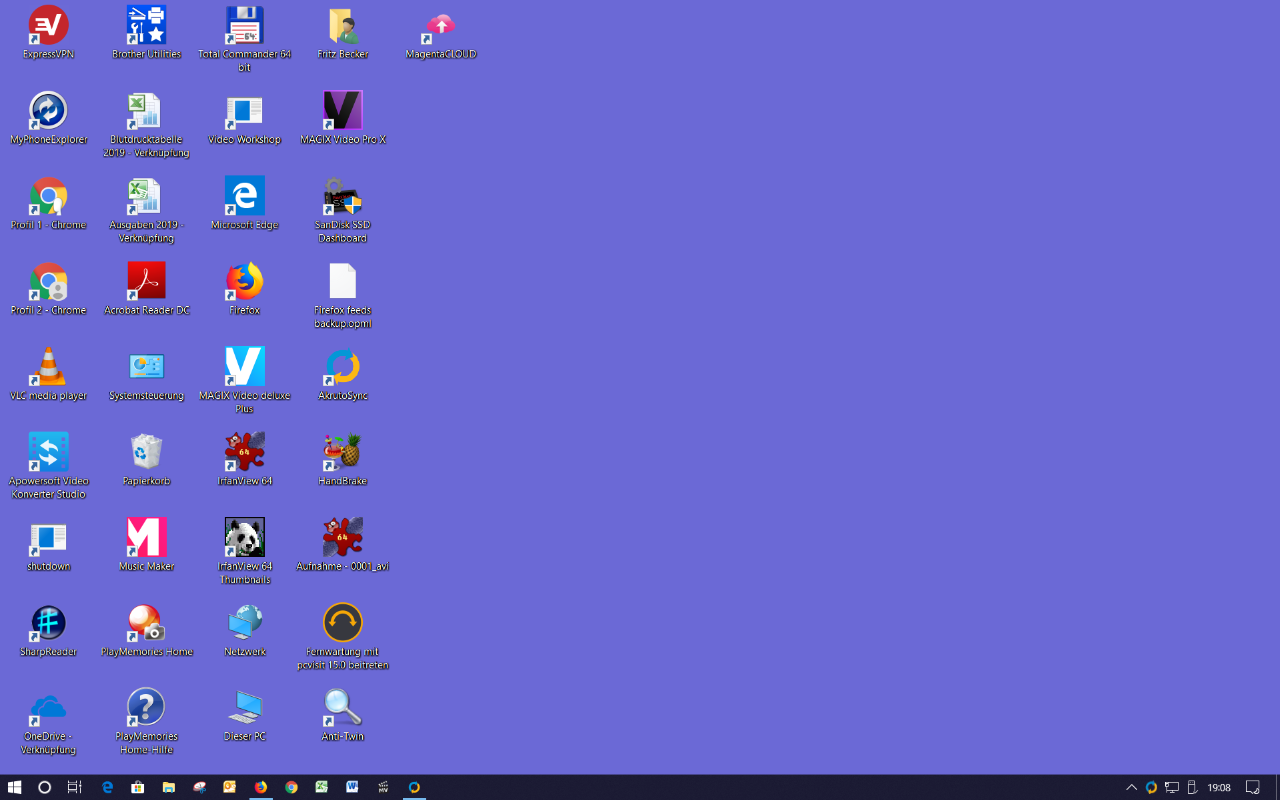The height and width of the screenshot is (800, 1280).
Task: Open File Explorer from taskbar
Action: click(169, 787)
